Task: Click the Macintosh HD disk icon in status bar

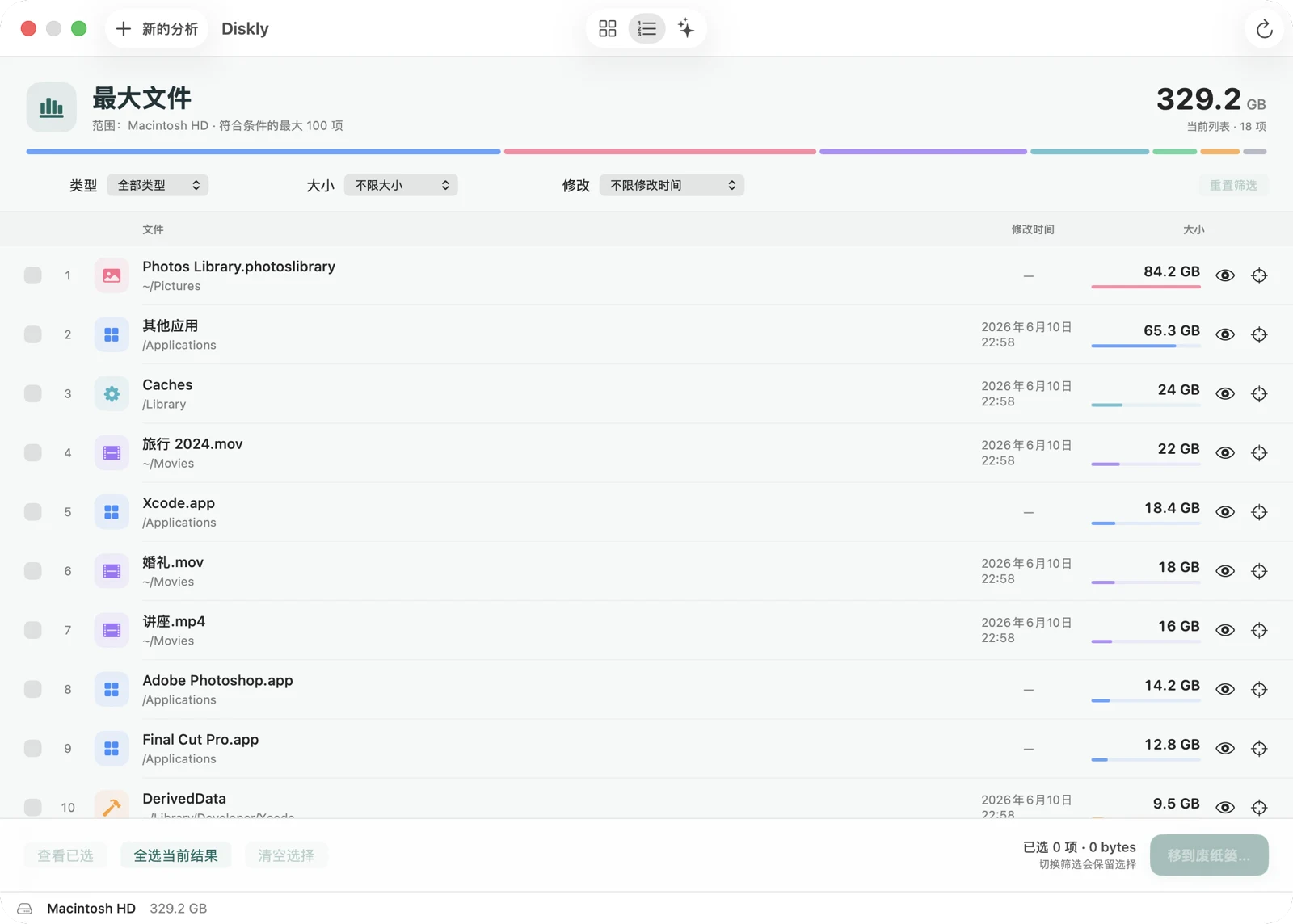Action: [x=25, y=909]
